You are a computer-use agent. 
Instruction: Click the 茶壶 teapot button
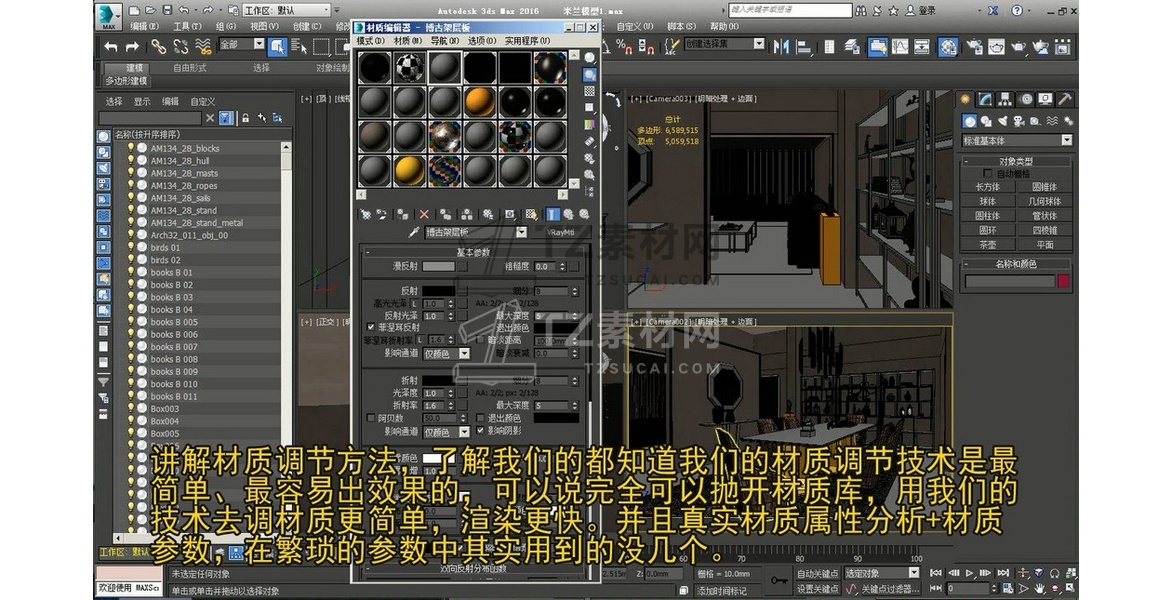click(x=987, y=244)
